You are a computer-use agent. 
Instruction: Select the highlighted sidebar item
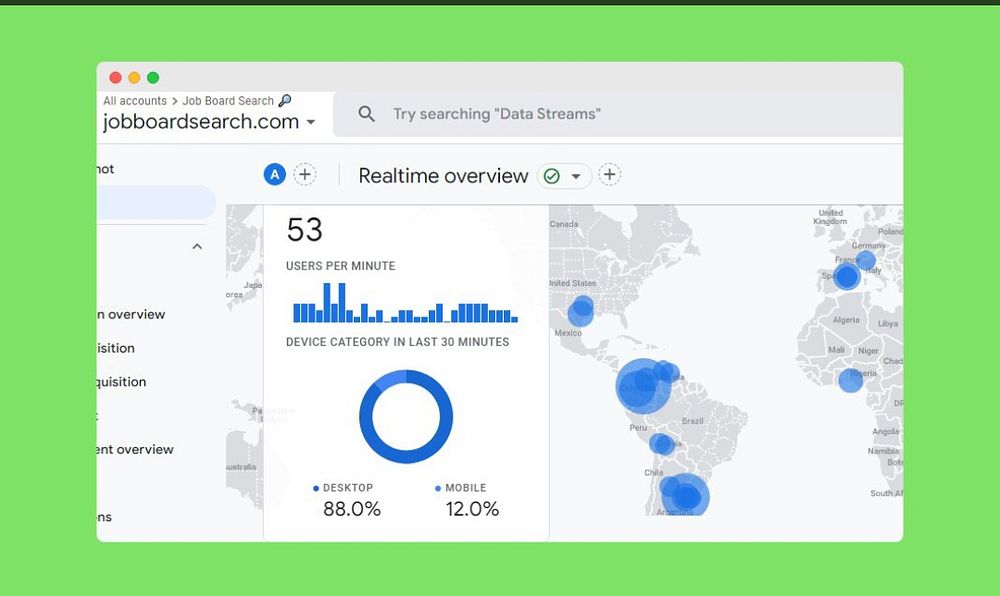click(156, 203)
